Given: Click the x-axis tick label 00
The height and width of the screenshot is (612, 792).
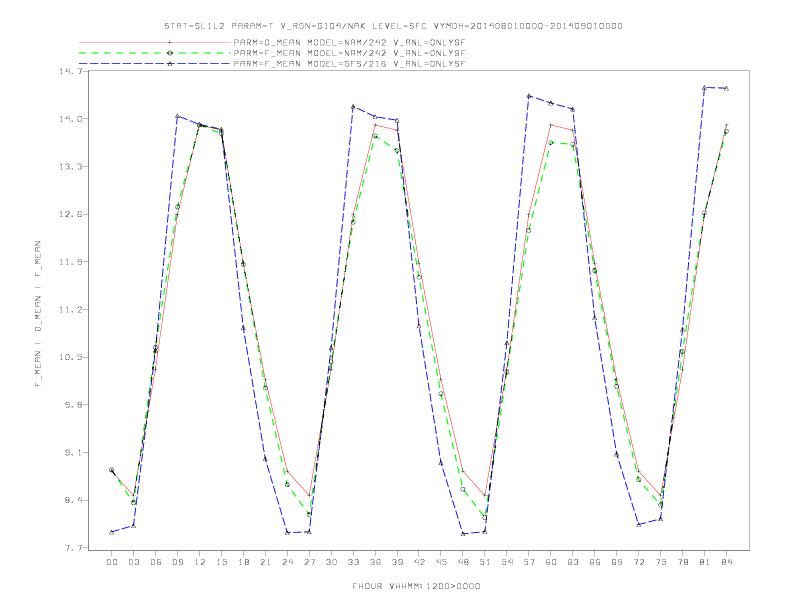Looking at the screenshot, I should (112, 562).
